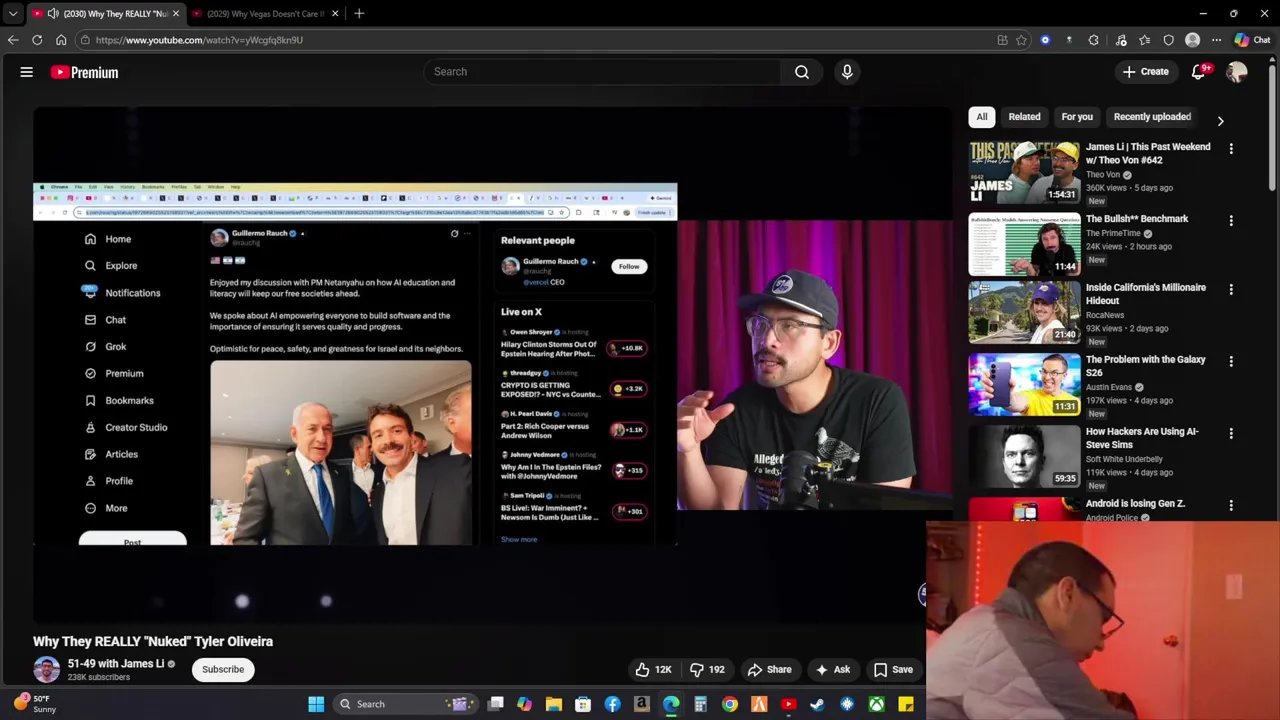Click the Create button
Image resolution: width=1280 pixels, height=720 pixels.
click(x=1145, y=72)
